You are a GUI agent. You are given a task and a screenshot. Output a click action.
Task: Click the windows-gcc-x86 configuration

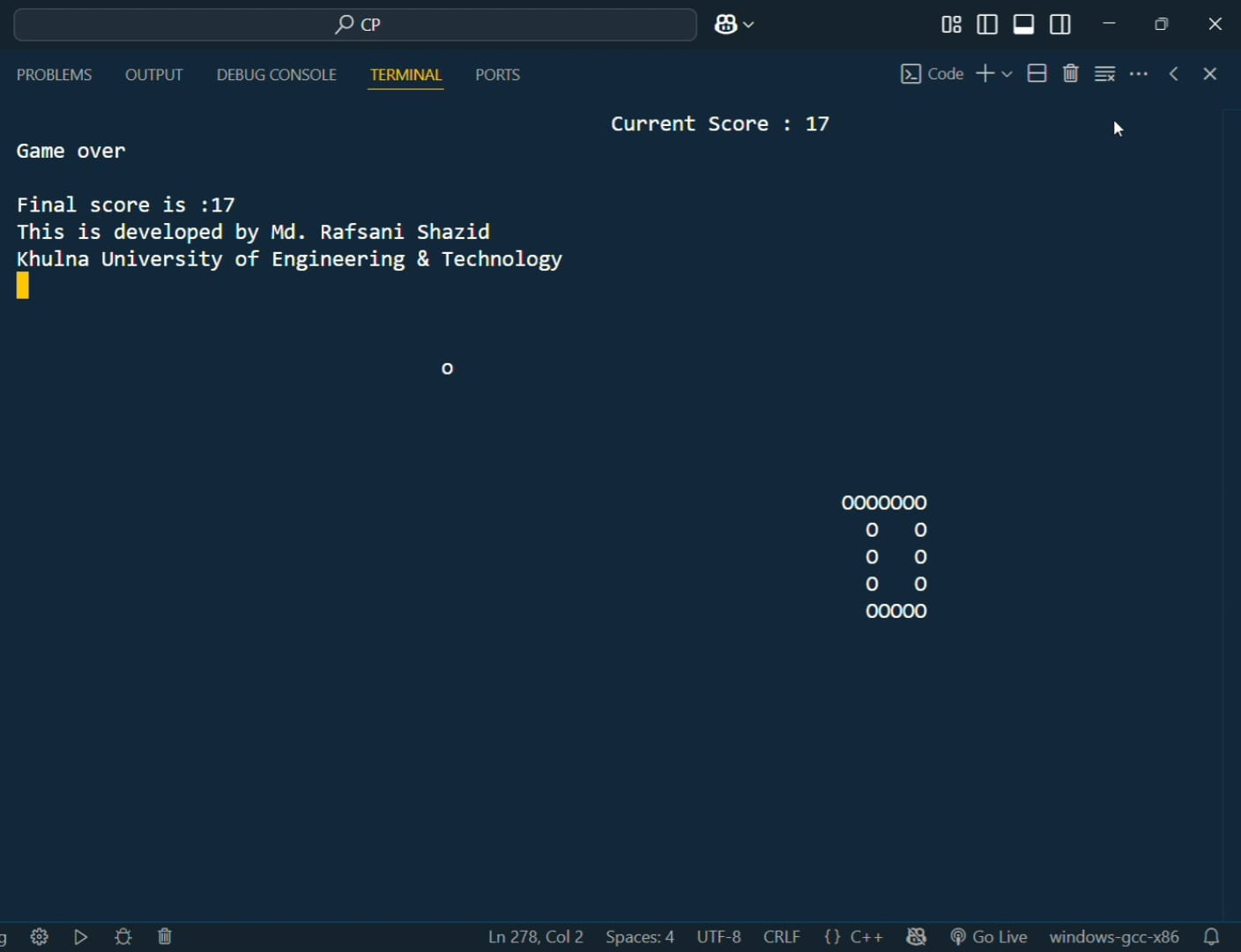[1114, 937]
